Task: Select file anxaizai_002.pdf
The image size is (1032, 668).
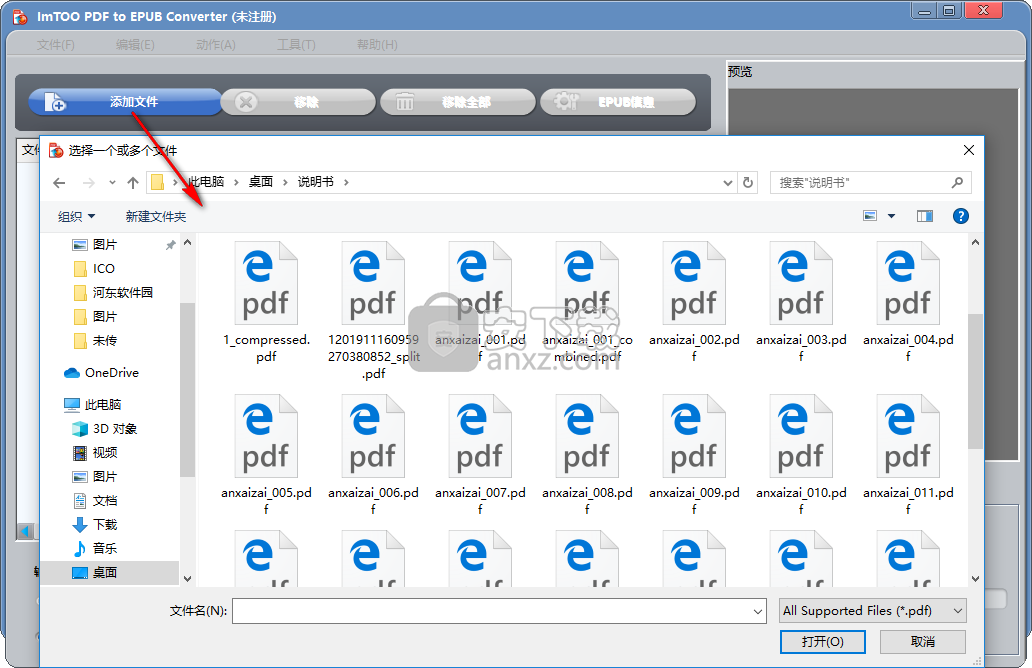Action: pos(694,301)
